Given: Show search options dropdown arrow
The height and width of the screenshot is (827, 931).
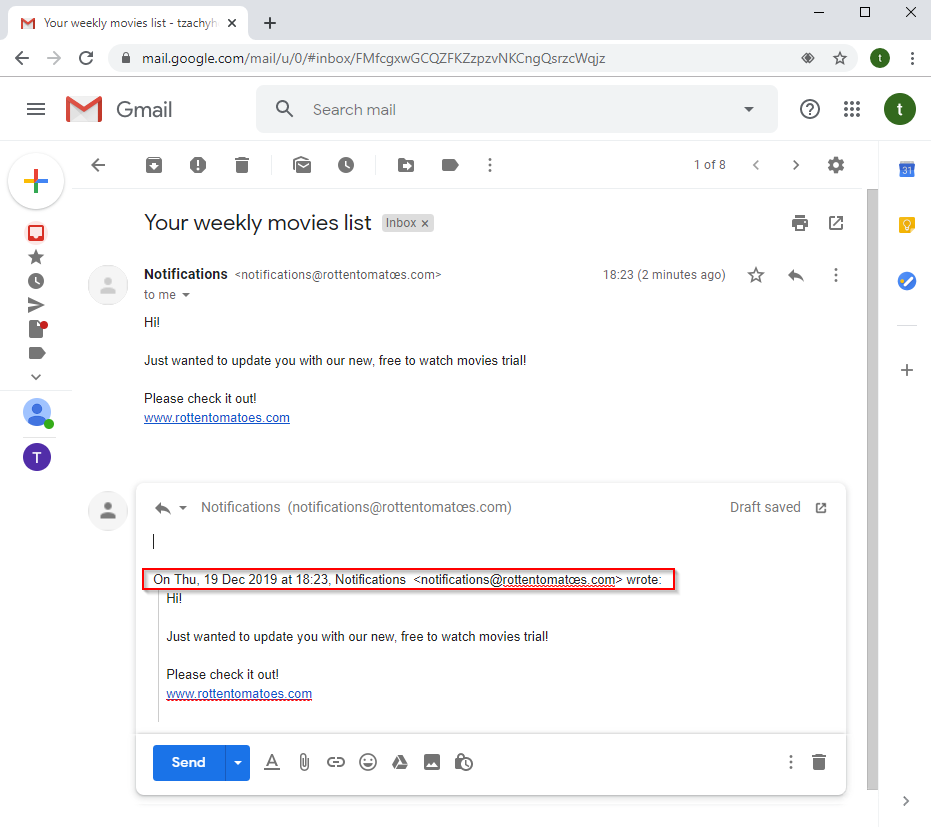Looking at the screenshot, I should click(749, 109).
